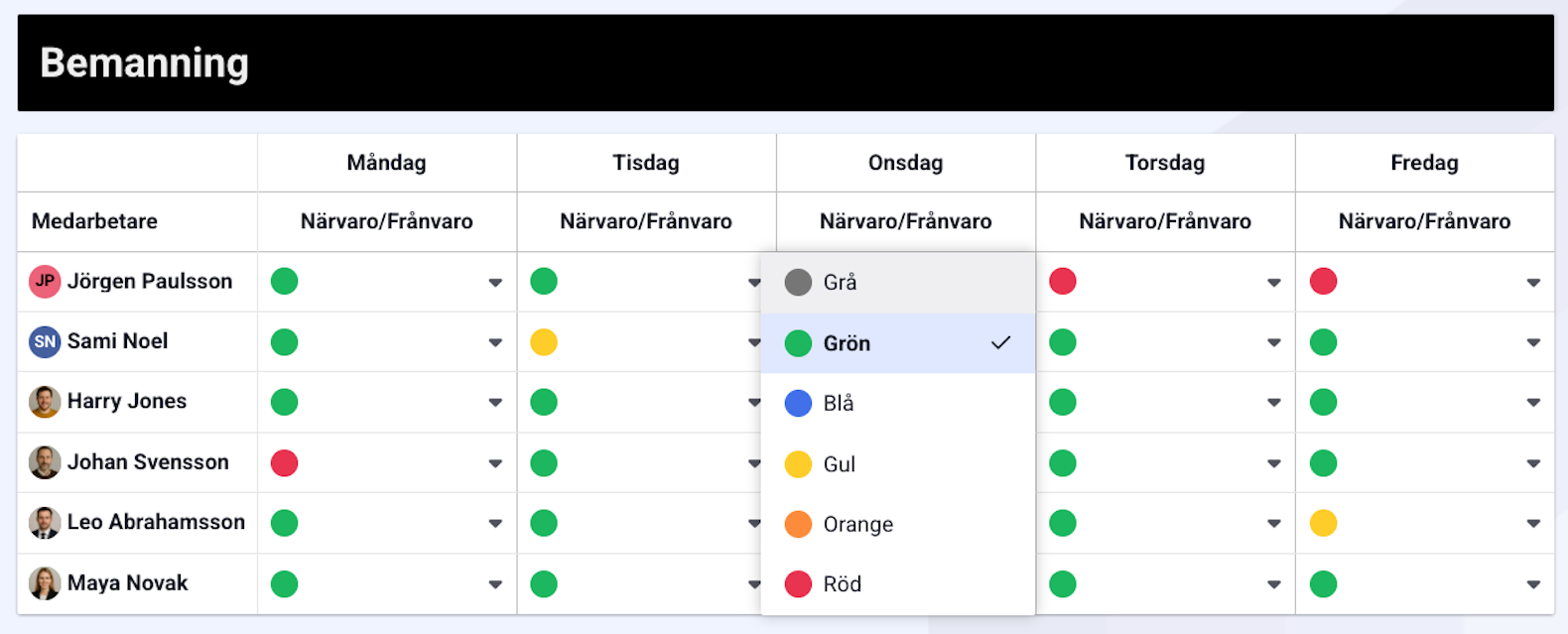Click Jörgen Paulsson's JP avatar icon
The height and width of the screenshot is (634, 1568).
point(45,282)
